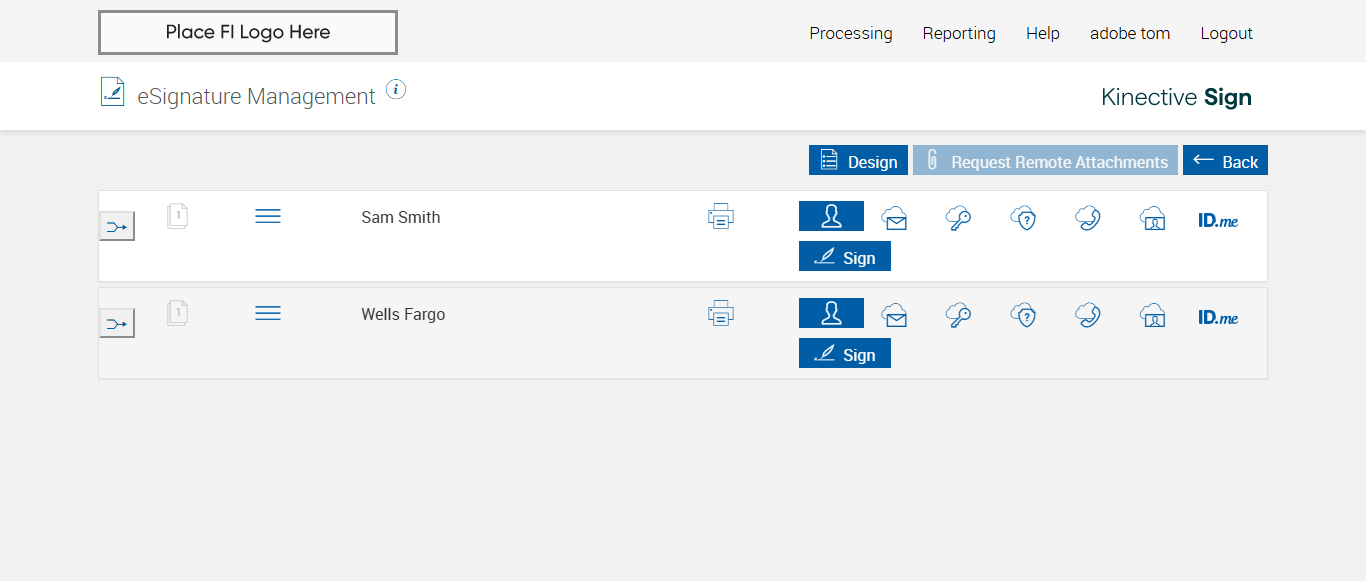Click the merge arrow button for Sam Smith

point(117,227)
